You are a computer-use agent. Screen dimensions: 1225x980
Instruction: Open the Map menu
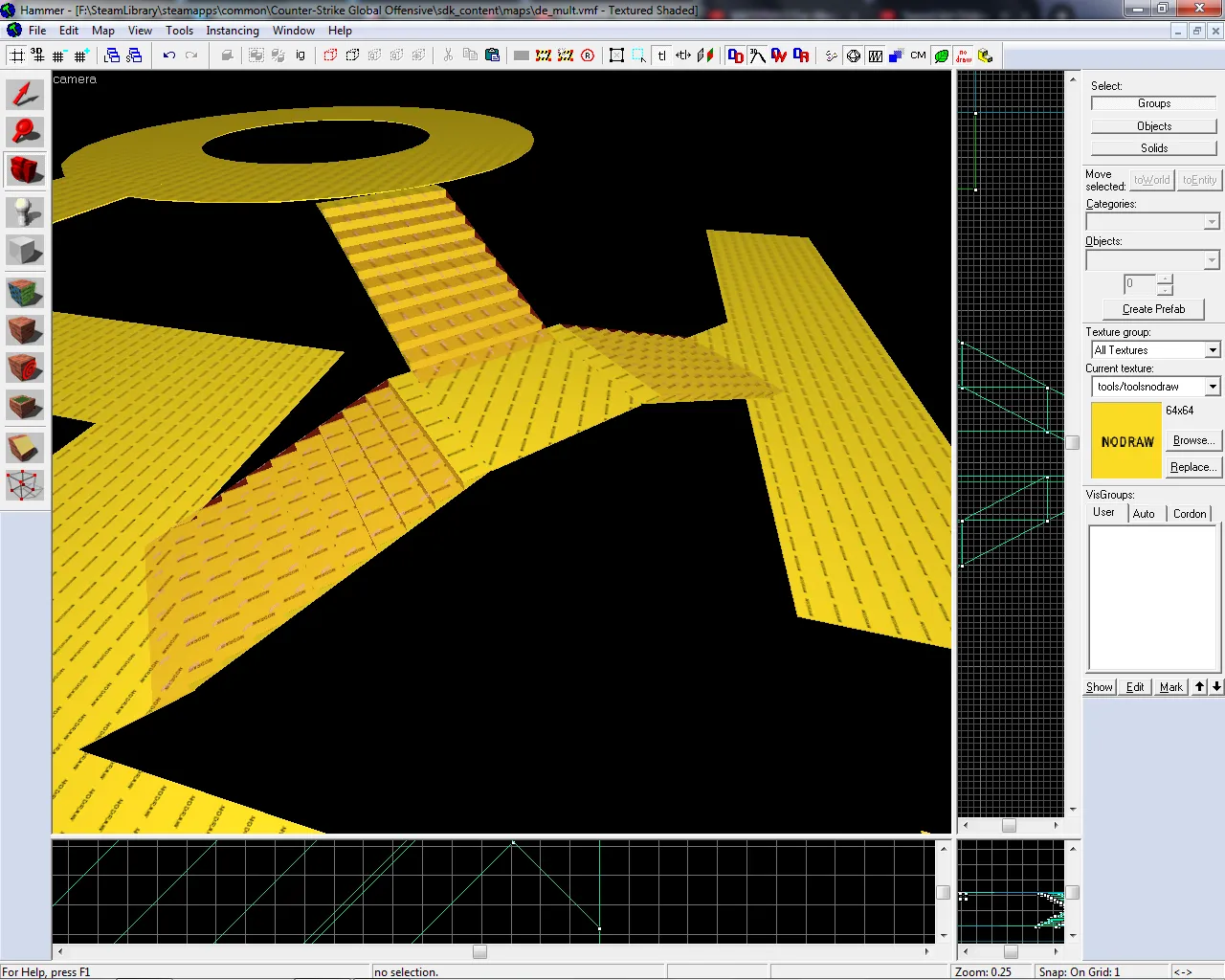tap(103, 31)
